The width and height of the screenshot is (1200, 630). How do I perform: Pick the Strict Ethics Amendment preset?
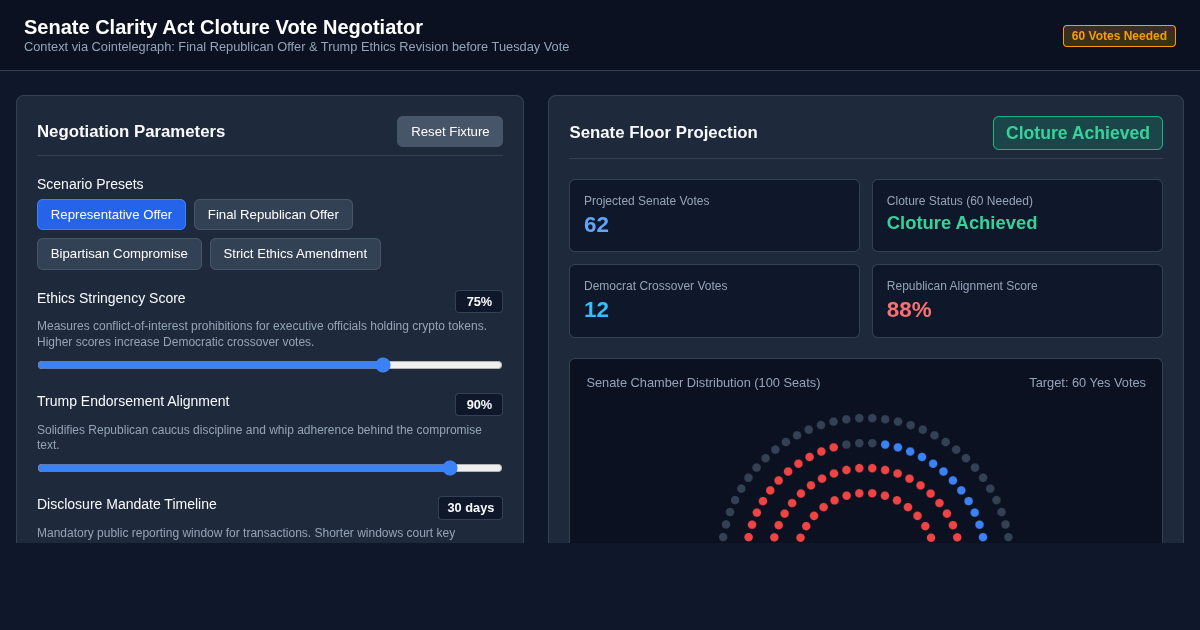coord(295,254)
